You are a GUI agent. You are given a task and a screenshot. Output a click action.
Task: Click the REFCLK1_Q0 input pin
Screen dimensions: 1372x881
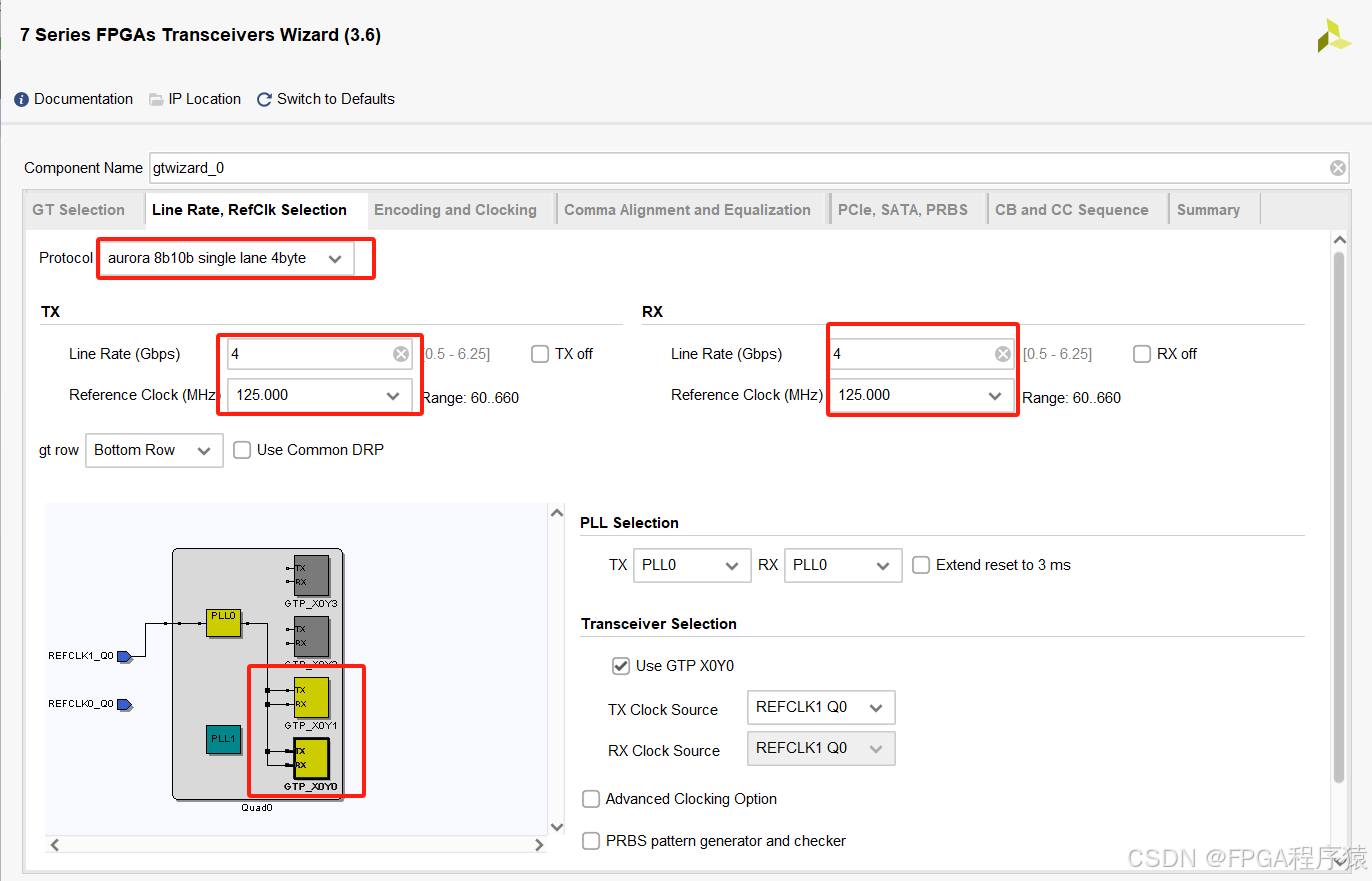point(125,656)
